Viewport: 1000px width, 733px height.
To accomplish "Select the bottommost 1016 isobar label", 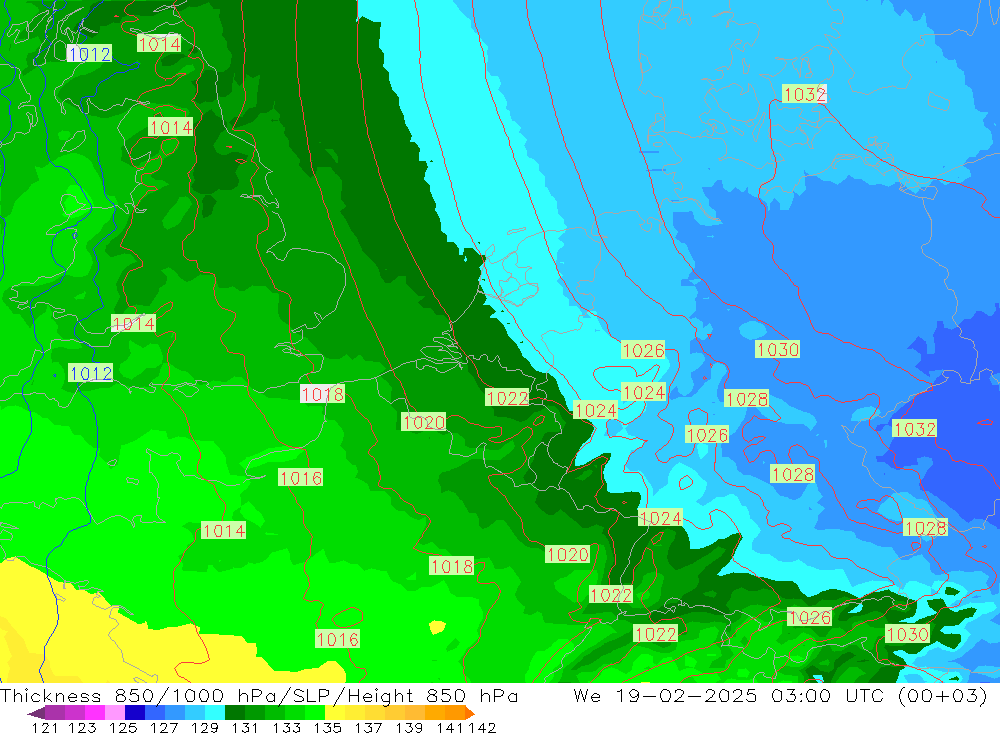I will coord(337,639).
